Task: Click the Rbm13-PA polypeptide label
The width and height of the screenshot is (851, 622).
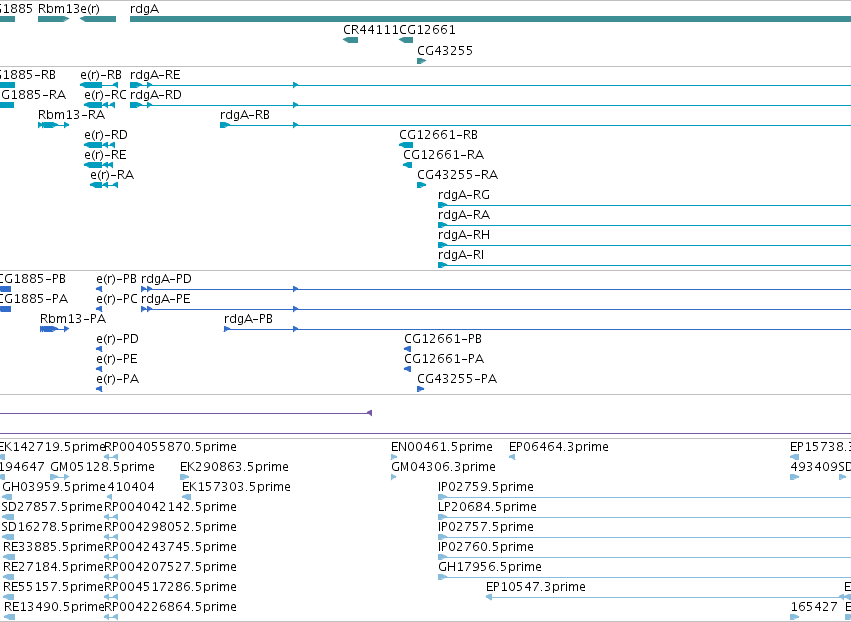Action: [x=73, y=319]
